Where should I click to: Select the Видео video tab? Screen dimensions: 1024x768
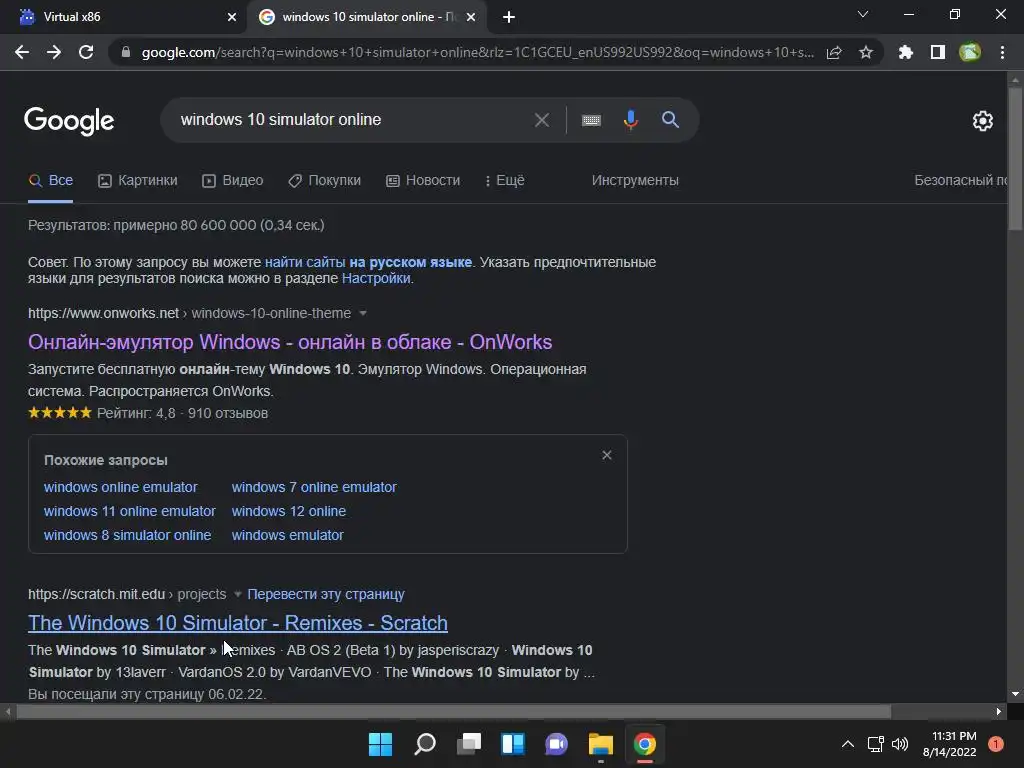(232, 180)
